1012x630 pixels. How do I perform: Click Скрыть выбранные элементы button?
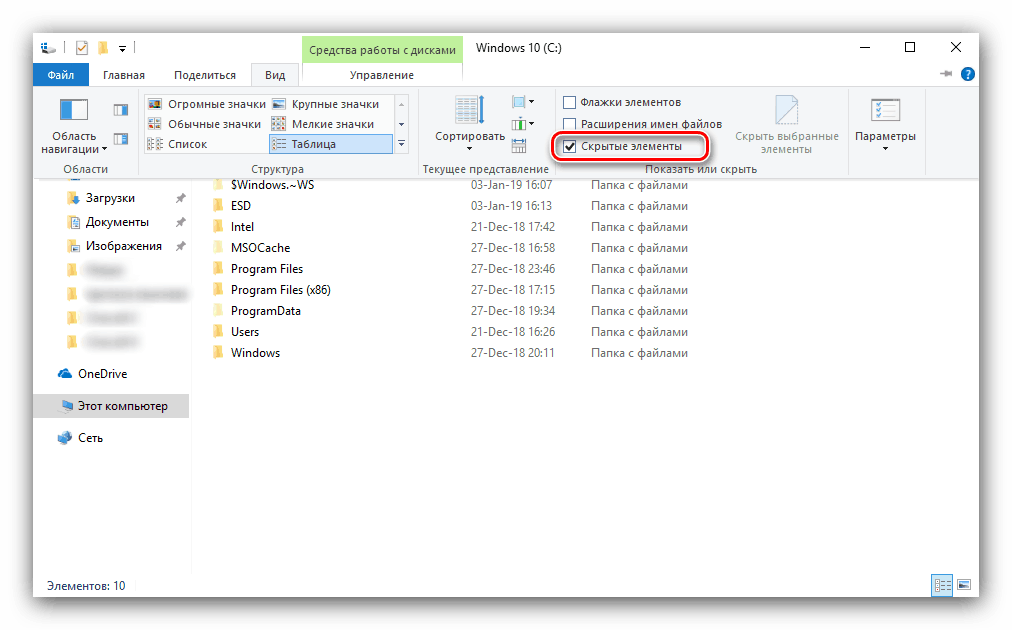click(x=787, y=125)
